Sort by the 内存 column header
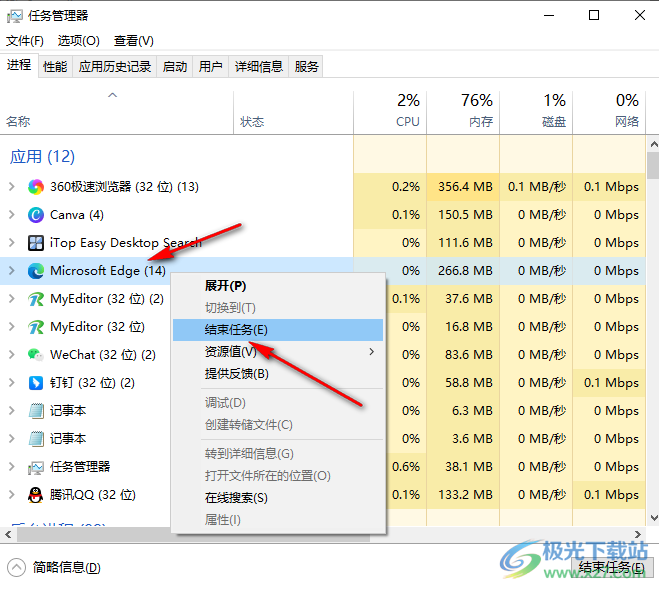Screen dimensions: 659x589 [463, 113]
